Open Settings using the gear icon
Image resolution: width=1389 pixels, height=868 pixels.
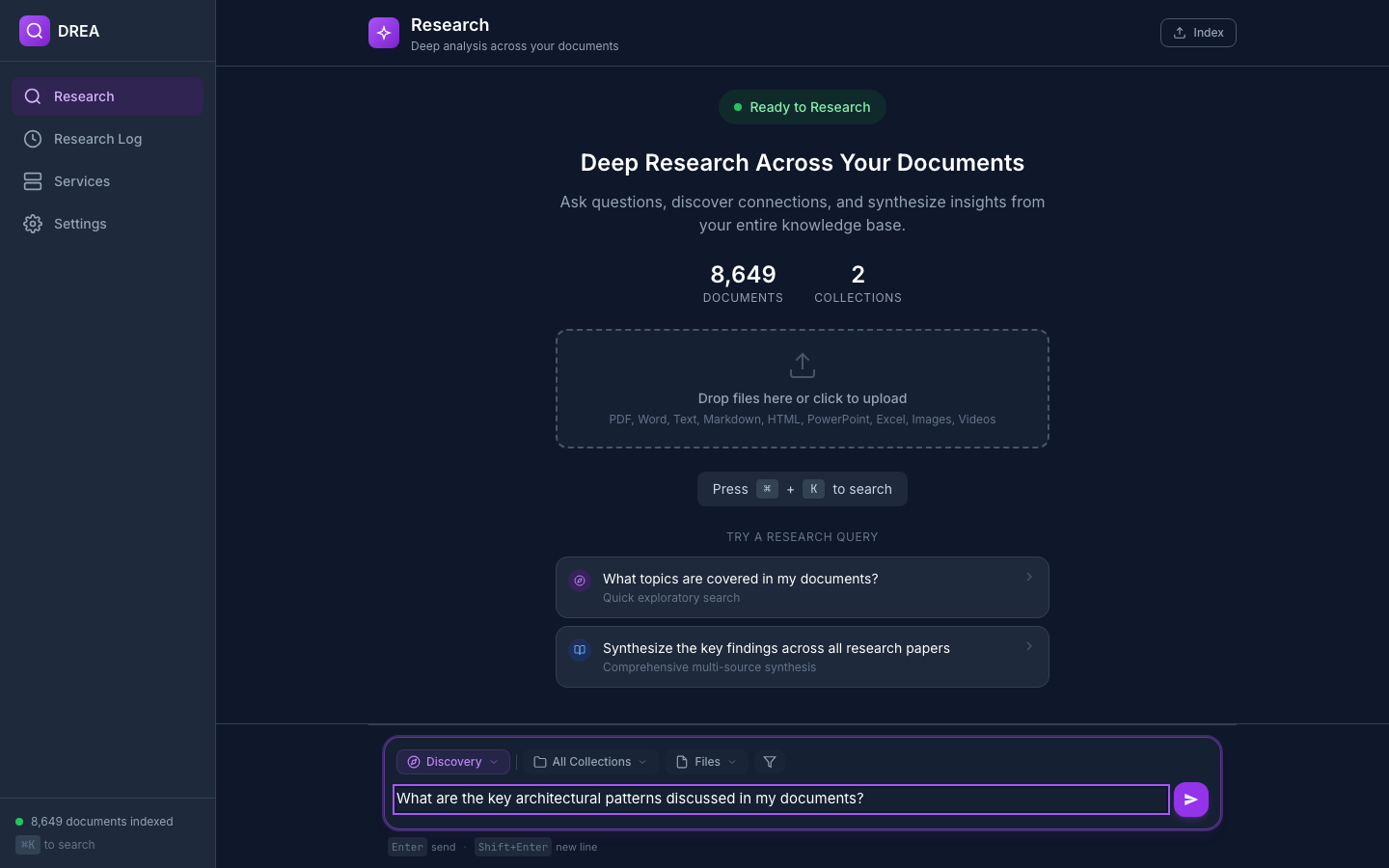pos(33,224)
